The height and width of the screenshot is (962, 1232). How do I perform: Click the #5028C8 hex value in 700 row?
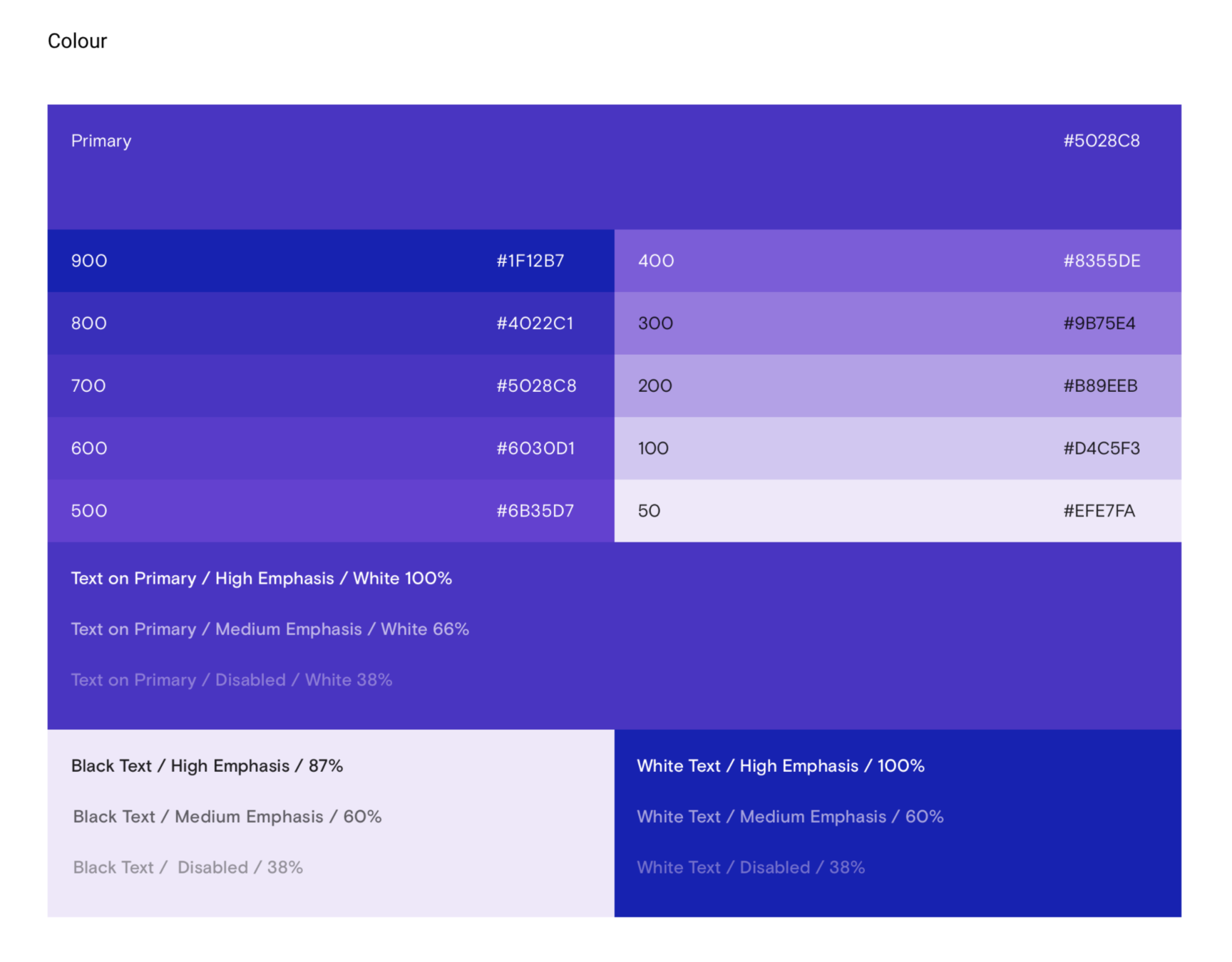(536, 386)
